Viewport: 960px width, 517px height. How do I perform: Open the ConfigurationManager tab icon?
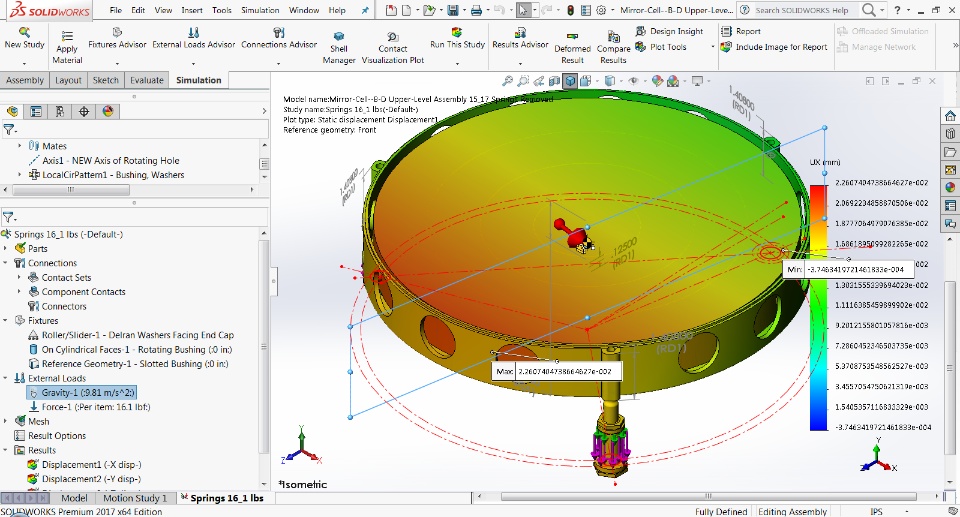[x=59, y=111]
